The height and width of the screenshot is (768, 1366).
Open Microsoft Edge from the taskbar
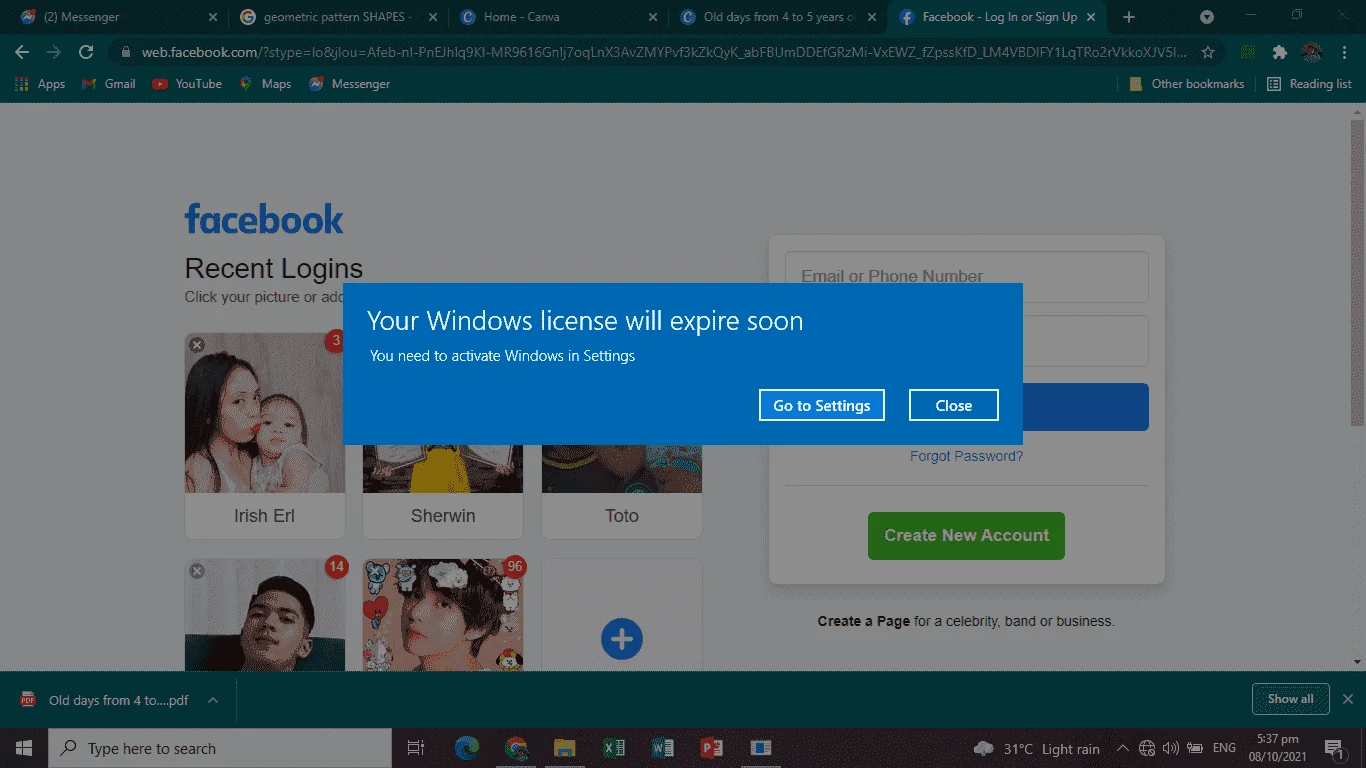pos(467,748)
